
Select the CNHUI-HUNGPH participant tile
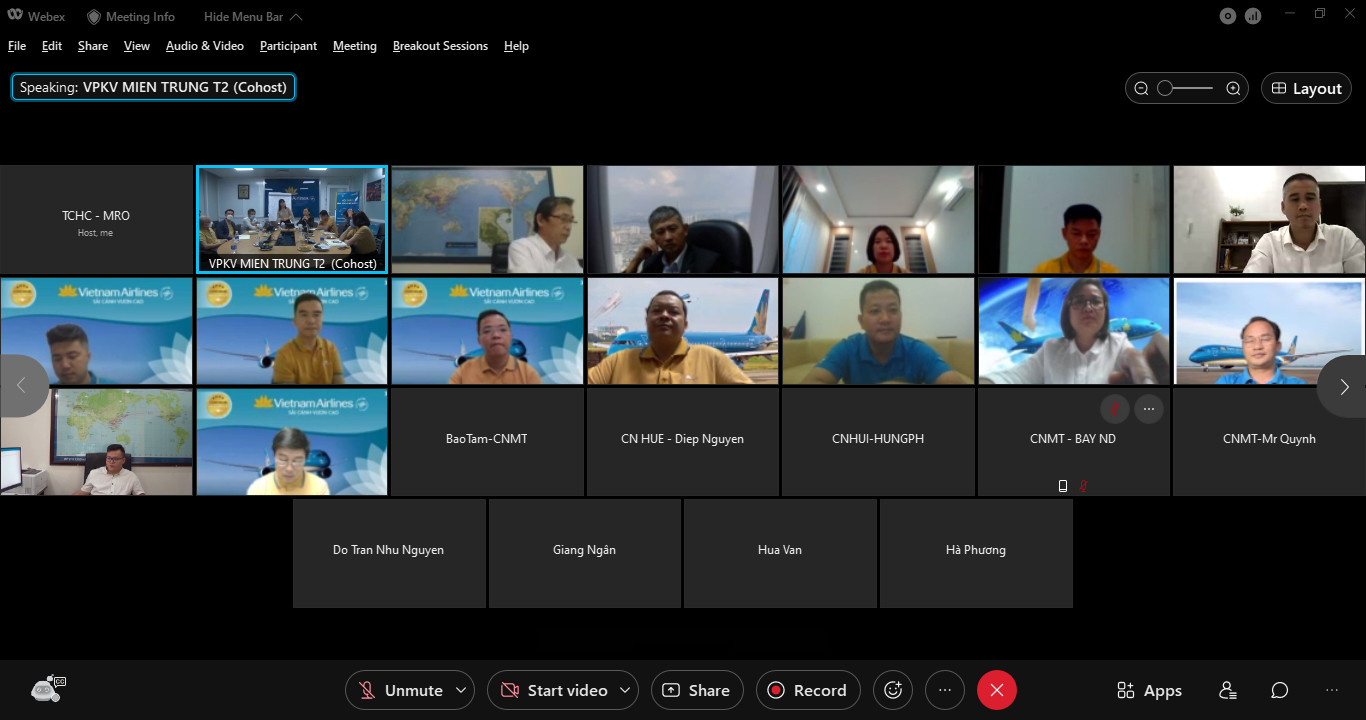click(x=877, y=442)
